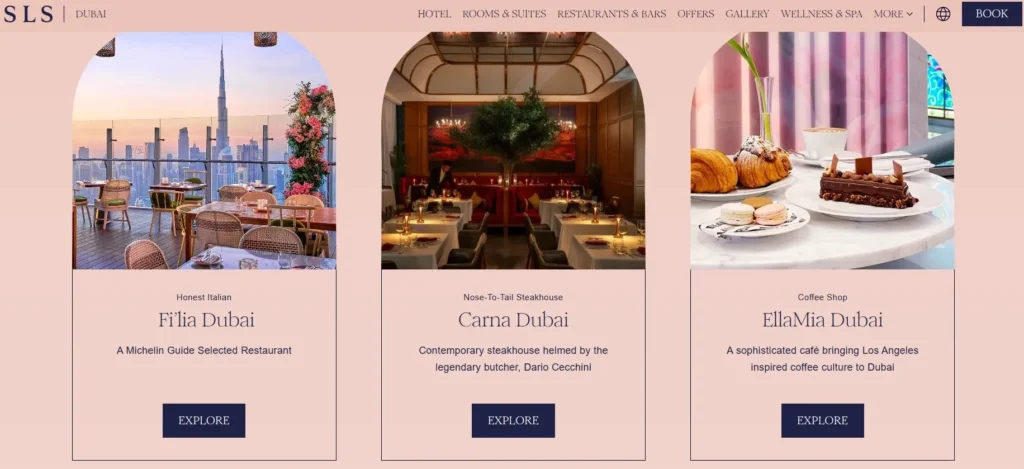This screenshot has width=1024, height=469.
Task: Explore Fi'lia Dubai restaurant
Action: [204, 421]
